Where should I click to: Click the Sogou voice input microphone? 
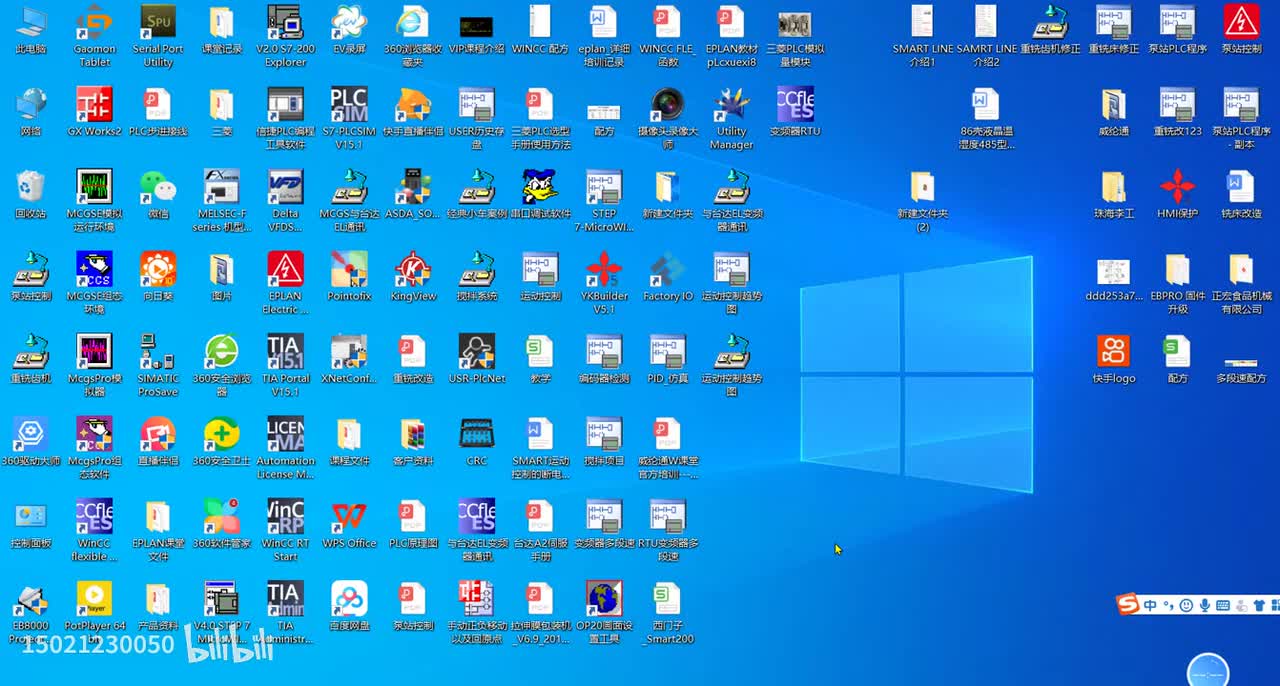click(1205, 605)
